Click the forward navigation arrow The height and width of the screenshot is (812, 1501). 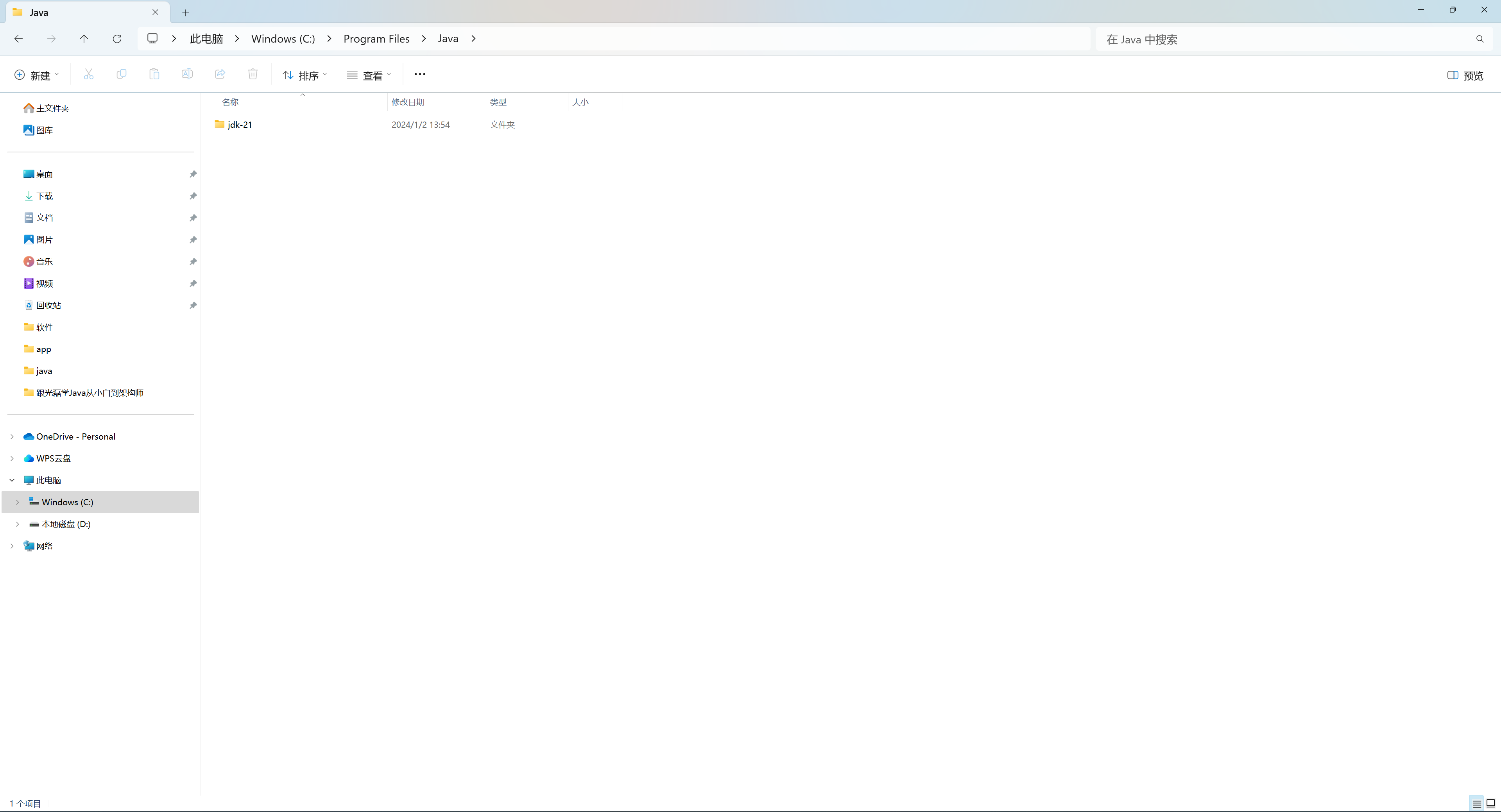pyautogui.click(x=51, y=38)
